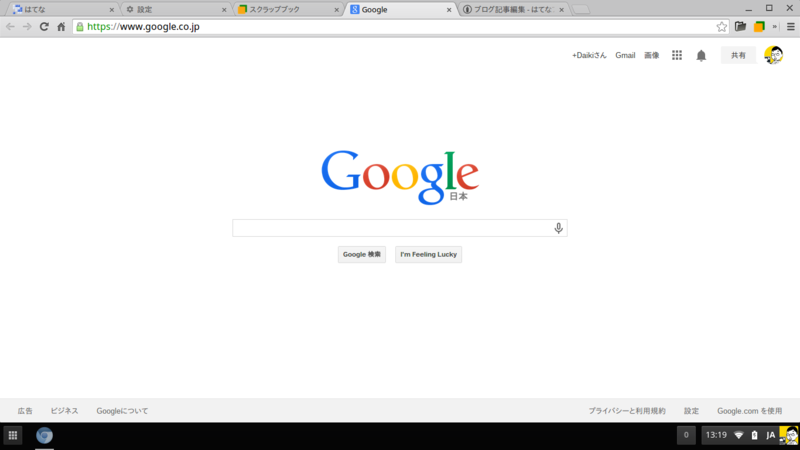
Task: Open the Chrome hamburger menu
Action: click(x=790, y=27)
